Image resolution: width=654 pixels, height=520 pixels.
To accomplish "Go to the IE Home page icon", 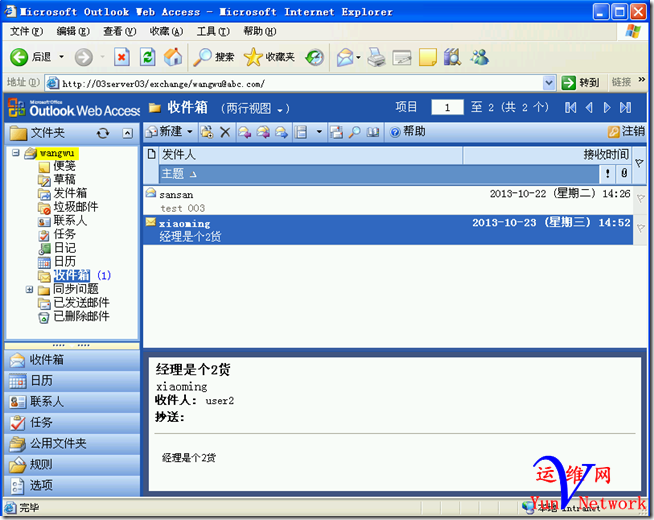I will (173, 57).
